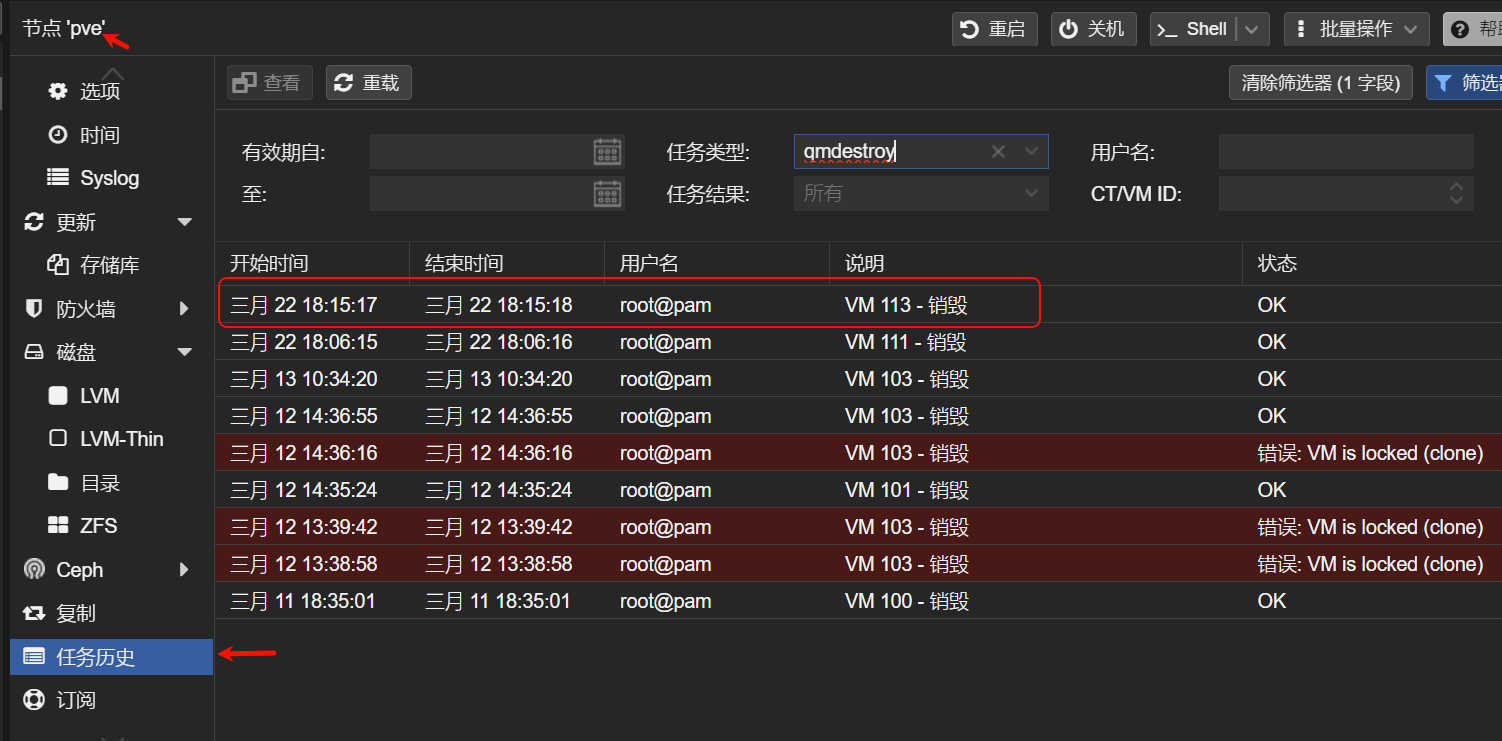Select error row at 三月 12 13:38:58
Viewport: 1502px width, 741px height.
(x=858, y=564)
